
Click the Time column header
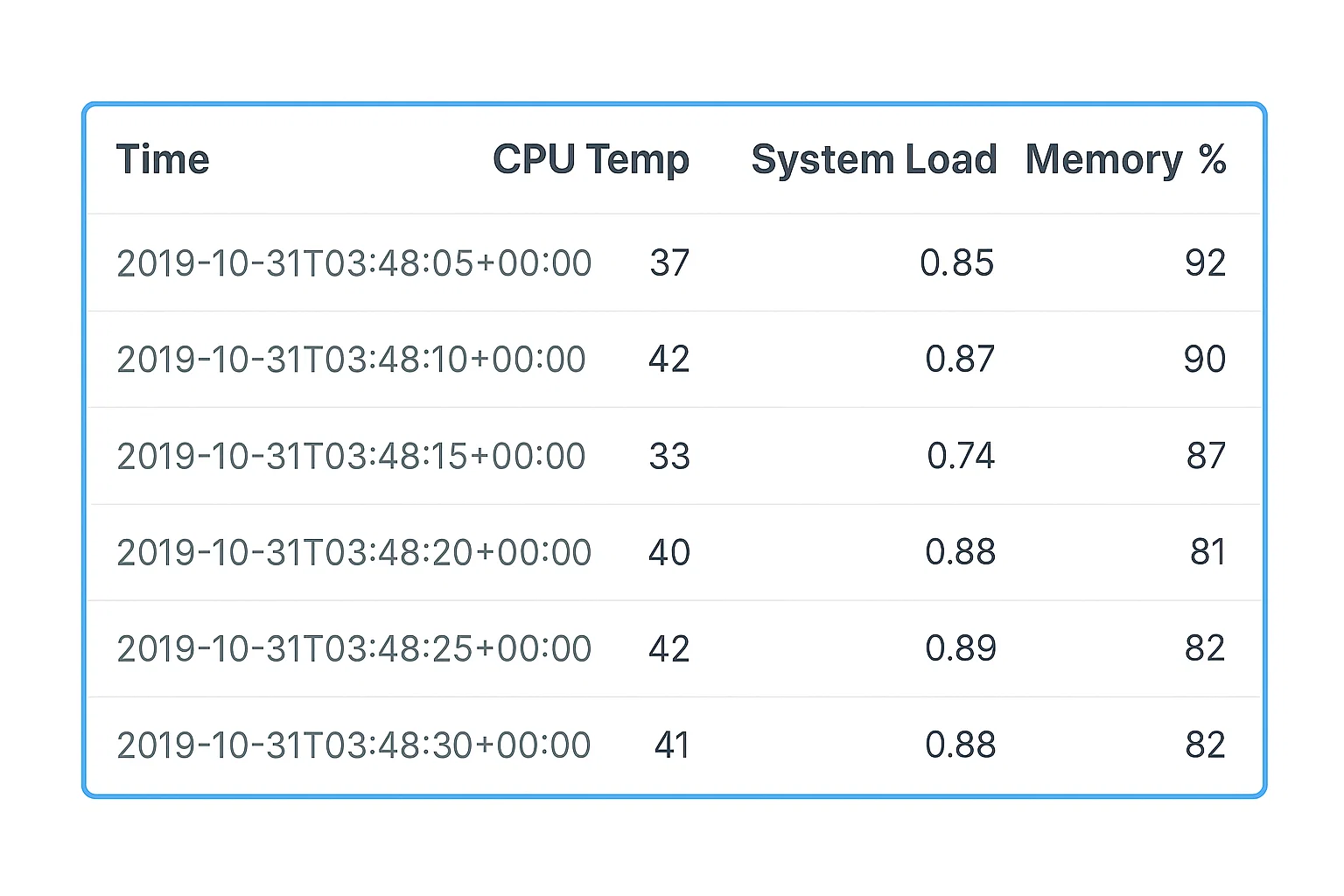(x=163, y=160)
